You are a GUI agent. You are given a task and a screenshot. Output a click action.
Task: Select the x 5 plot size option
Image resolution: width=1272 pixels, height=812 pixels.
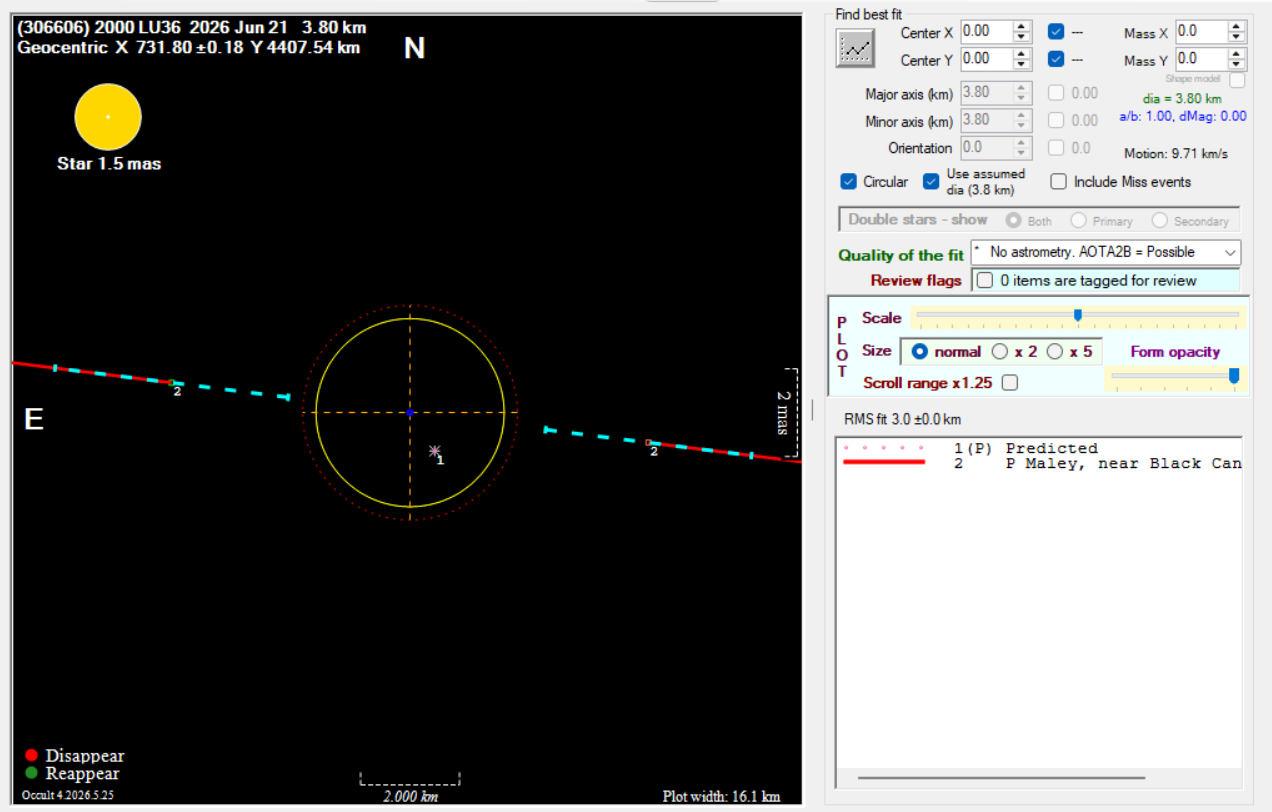[x=1054, y=352]
